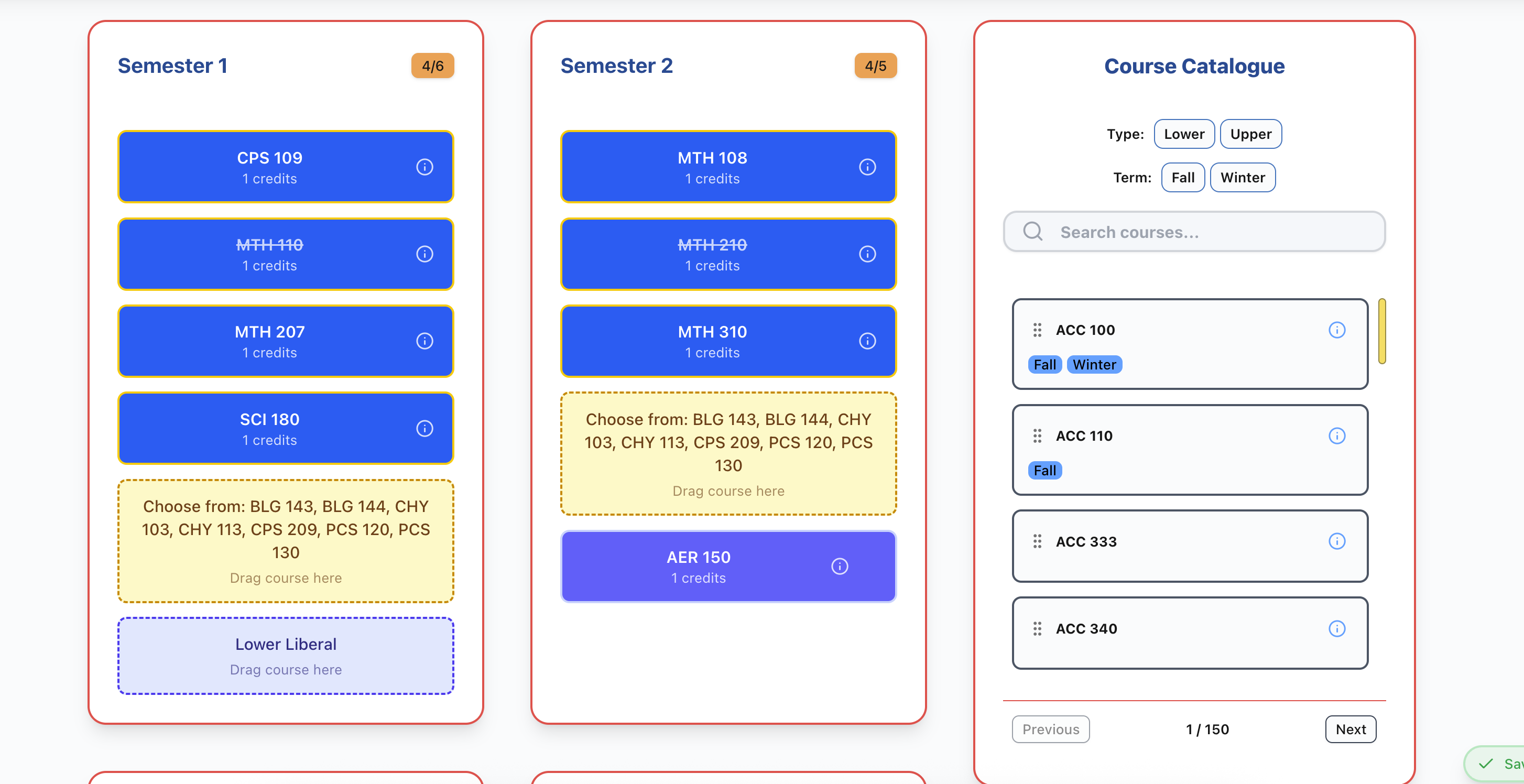Enable the Fall term filter
The image size is (1524, 784).
click(1182, 178)
